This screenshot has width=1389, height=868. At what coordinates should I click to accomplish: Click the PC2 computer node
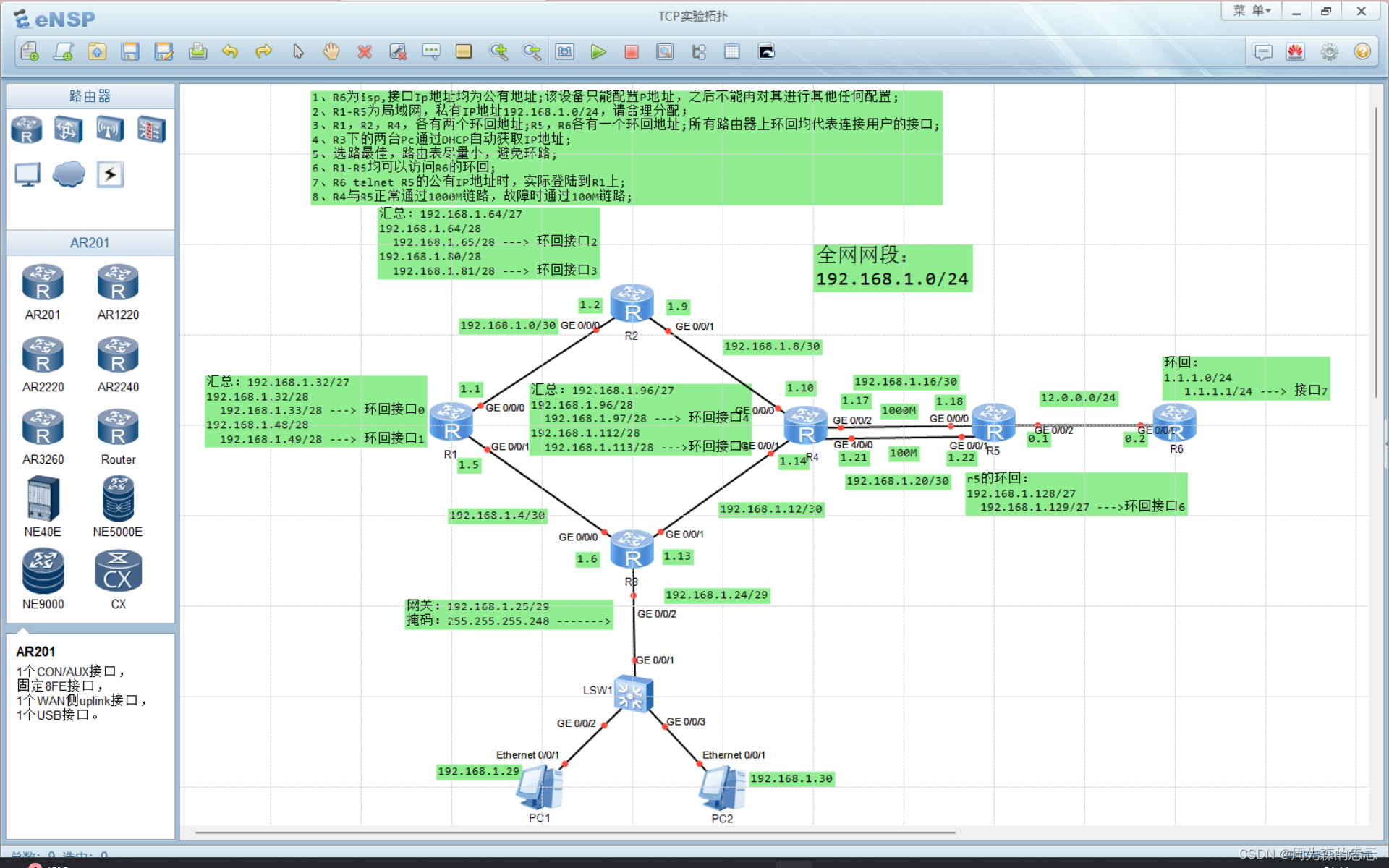click(721, 789)
